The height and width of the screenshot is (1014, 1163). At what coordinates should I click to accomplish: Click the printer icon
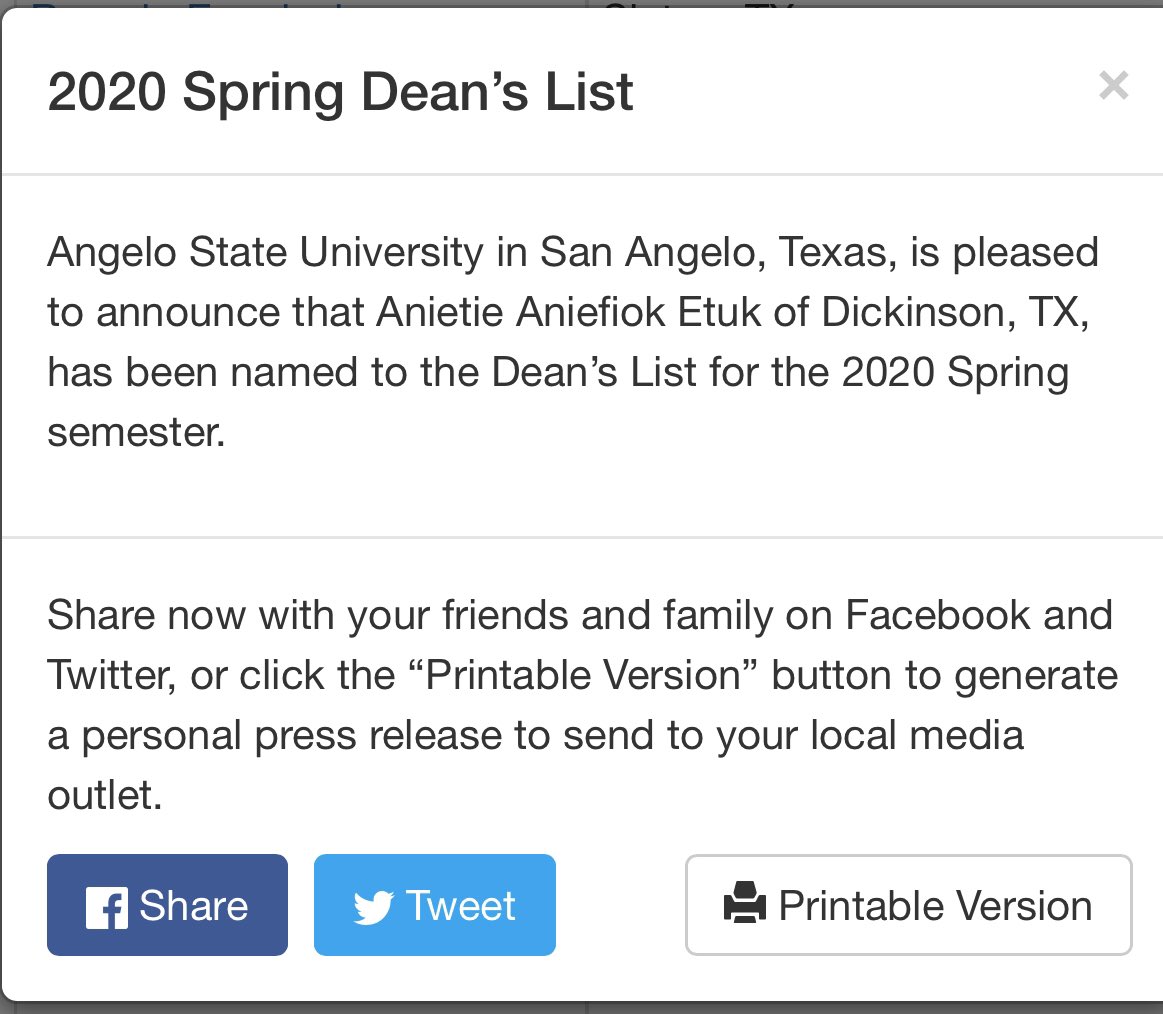[744, 906]
